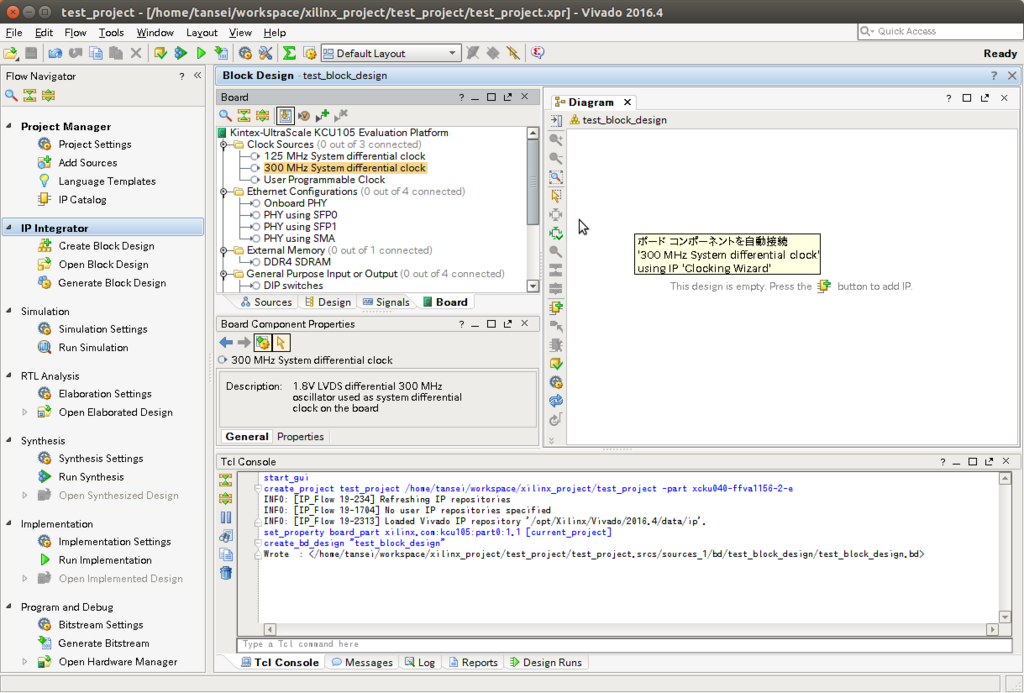Click Generate Bitstream in Flow Navigator
The width and height of the screenshot is (1024, 693).
tap(103, 643)
